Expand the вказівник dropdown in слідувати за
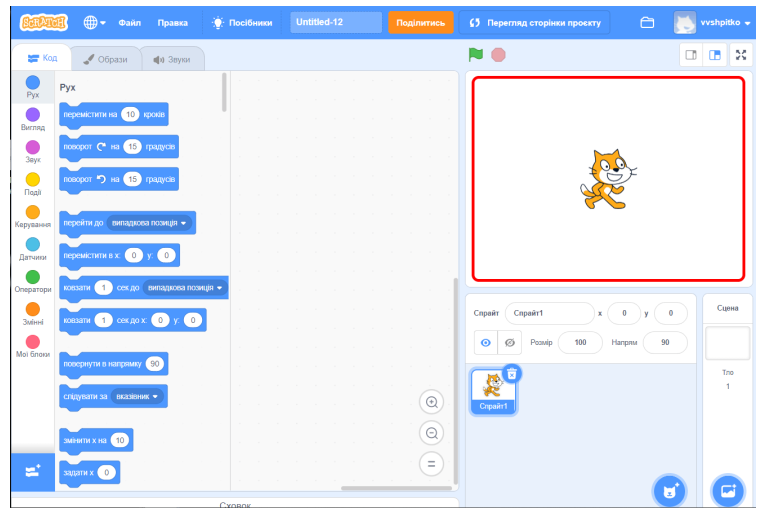The image size is (763, 517). click(x=139, y=396)
